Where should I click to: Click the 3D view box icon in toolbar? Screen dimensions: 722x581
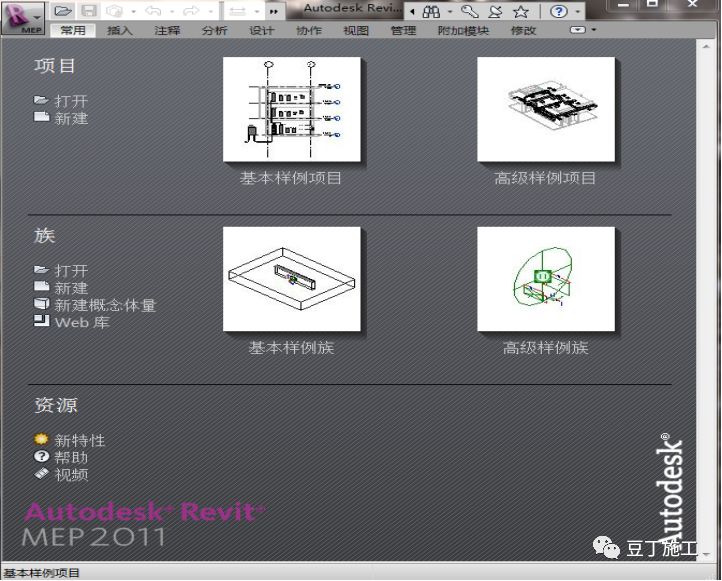115,11
